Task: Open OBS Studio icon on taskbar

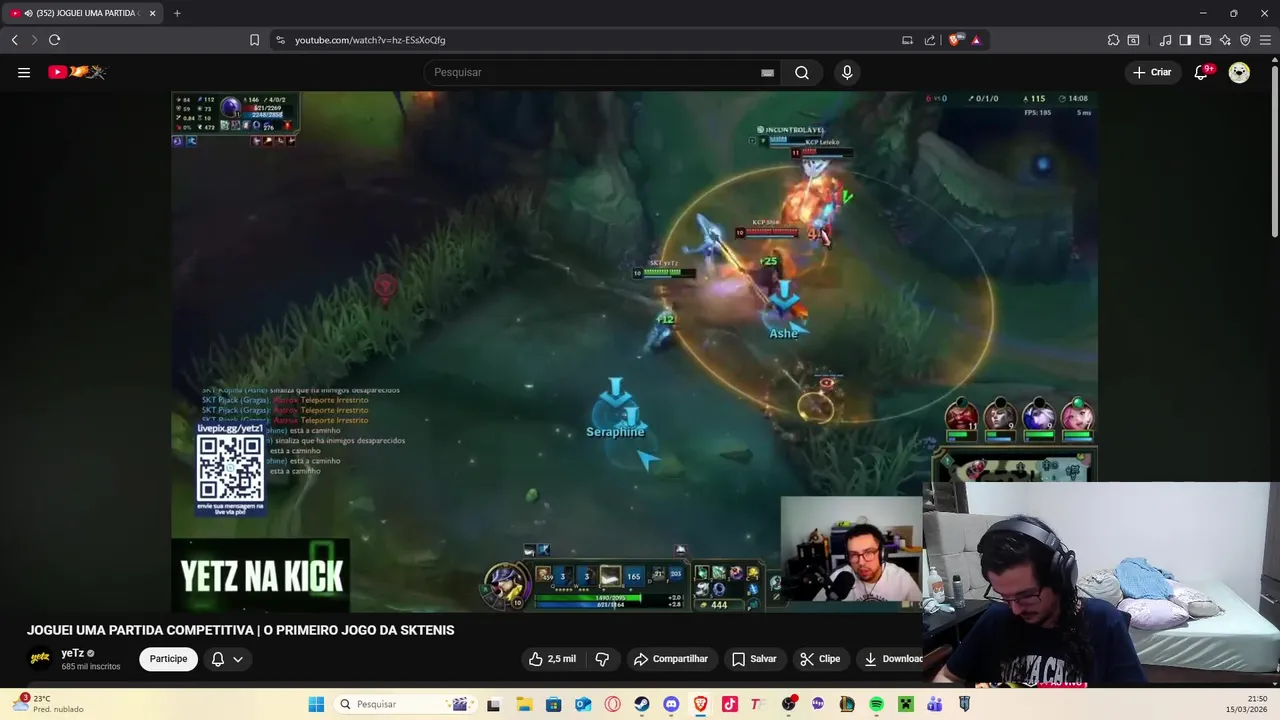Action: tap(788, 704)
